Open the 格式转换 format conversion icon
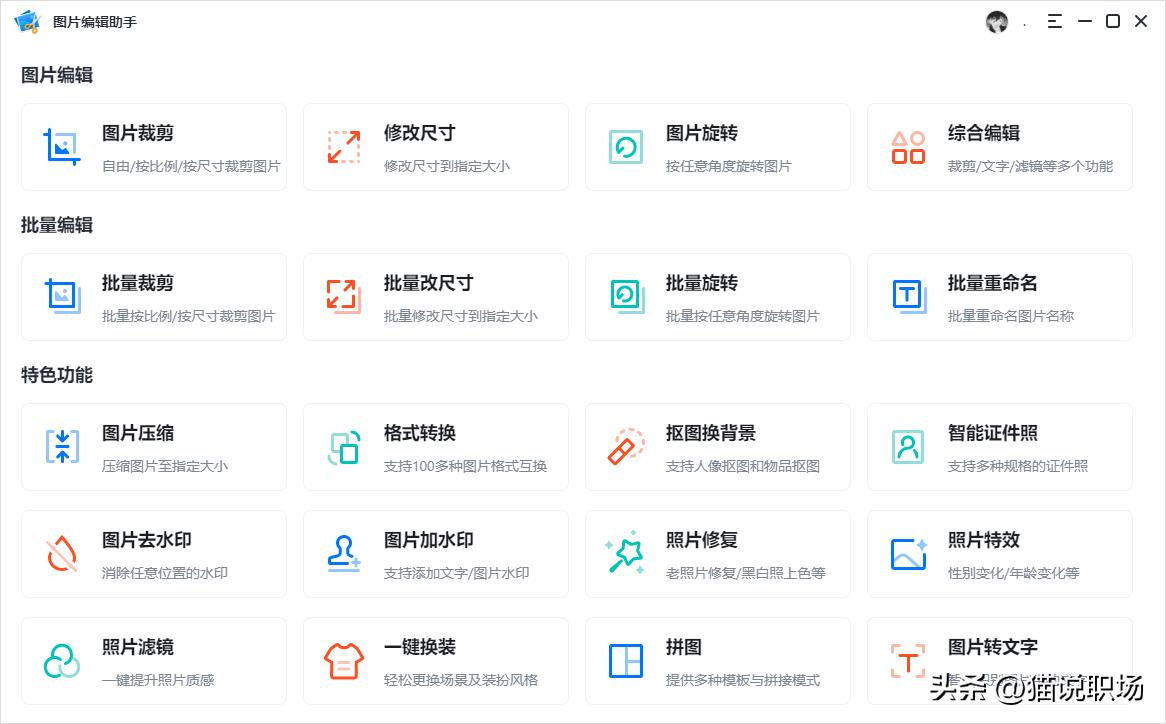The width and height of the screenshot is (1166, 724). coord(343,447)
